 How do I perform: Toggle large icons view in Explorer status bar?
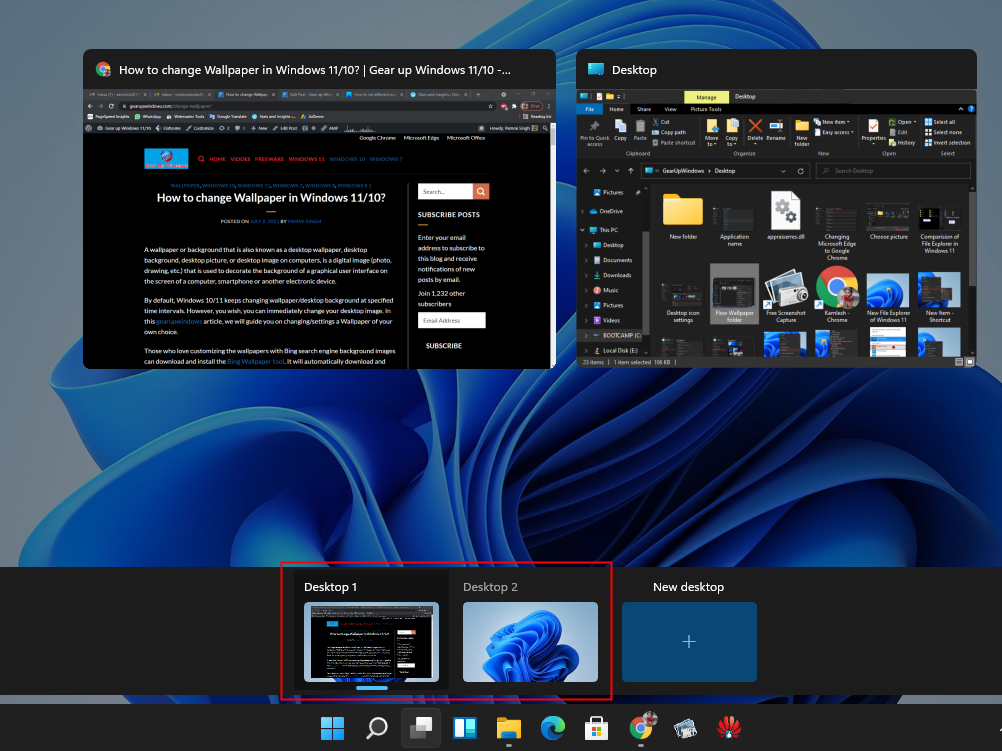pyautogui.click(x=968, y=361)
